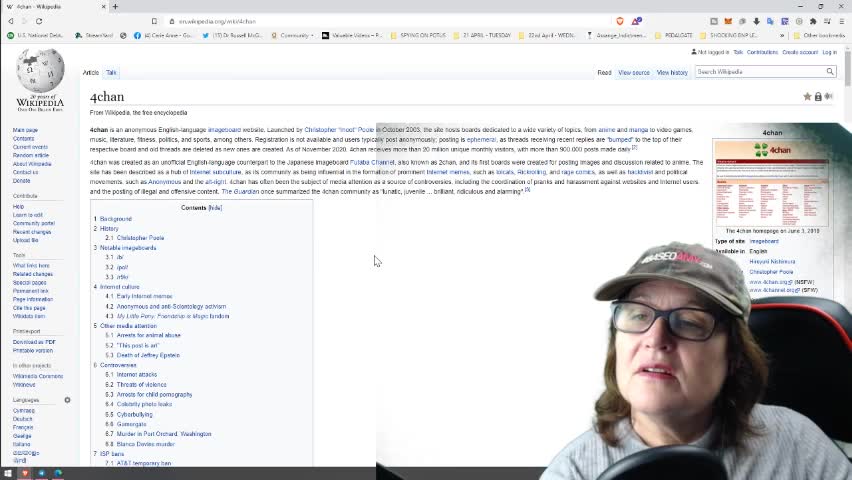852x480 pixels.
Task: Show more bookmarks with the chevron
Action: click(782, 35)
